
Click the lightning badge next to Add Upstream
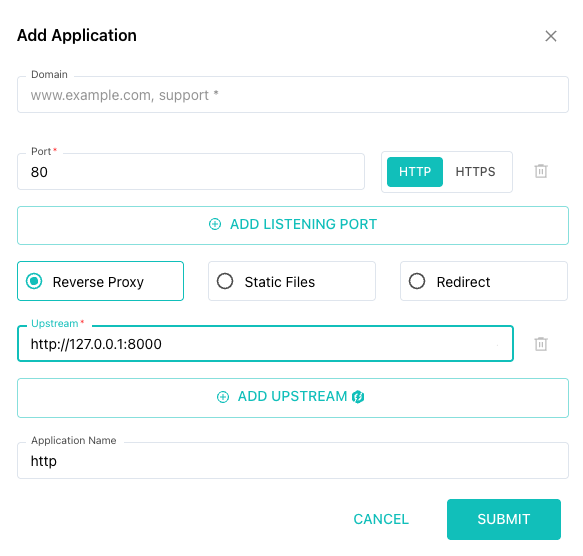(358, 396)
